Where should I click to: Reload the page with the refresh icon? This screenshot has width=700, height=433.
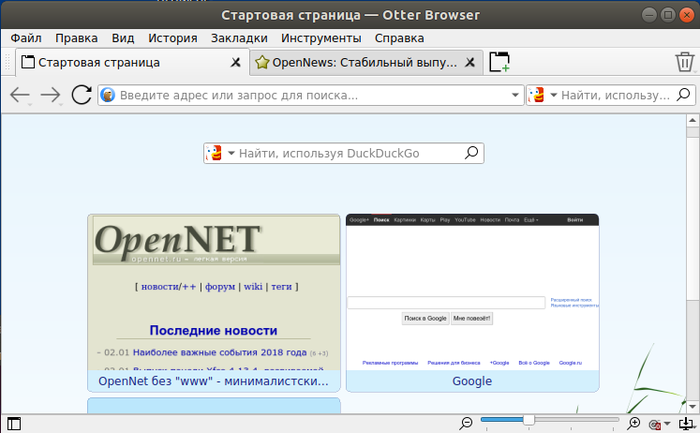81,95
